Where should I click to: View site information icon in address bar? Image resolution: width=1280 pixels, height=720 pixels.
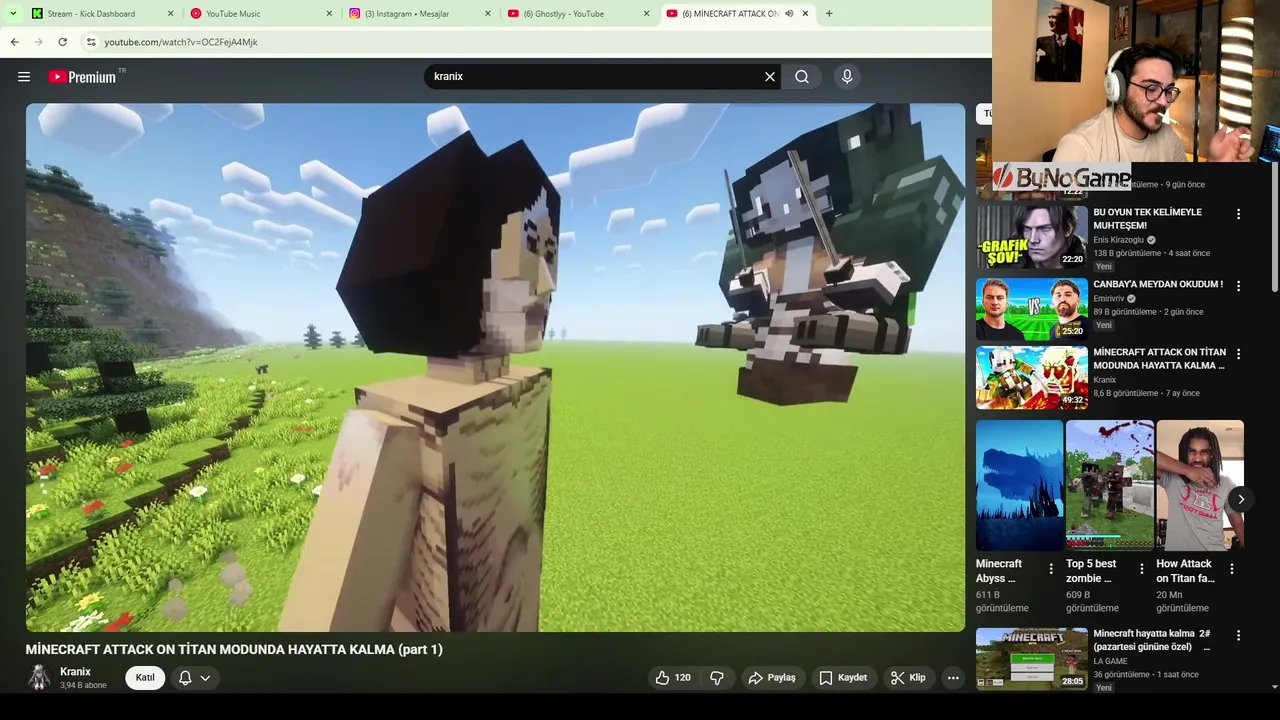coord(90,42)
